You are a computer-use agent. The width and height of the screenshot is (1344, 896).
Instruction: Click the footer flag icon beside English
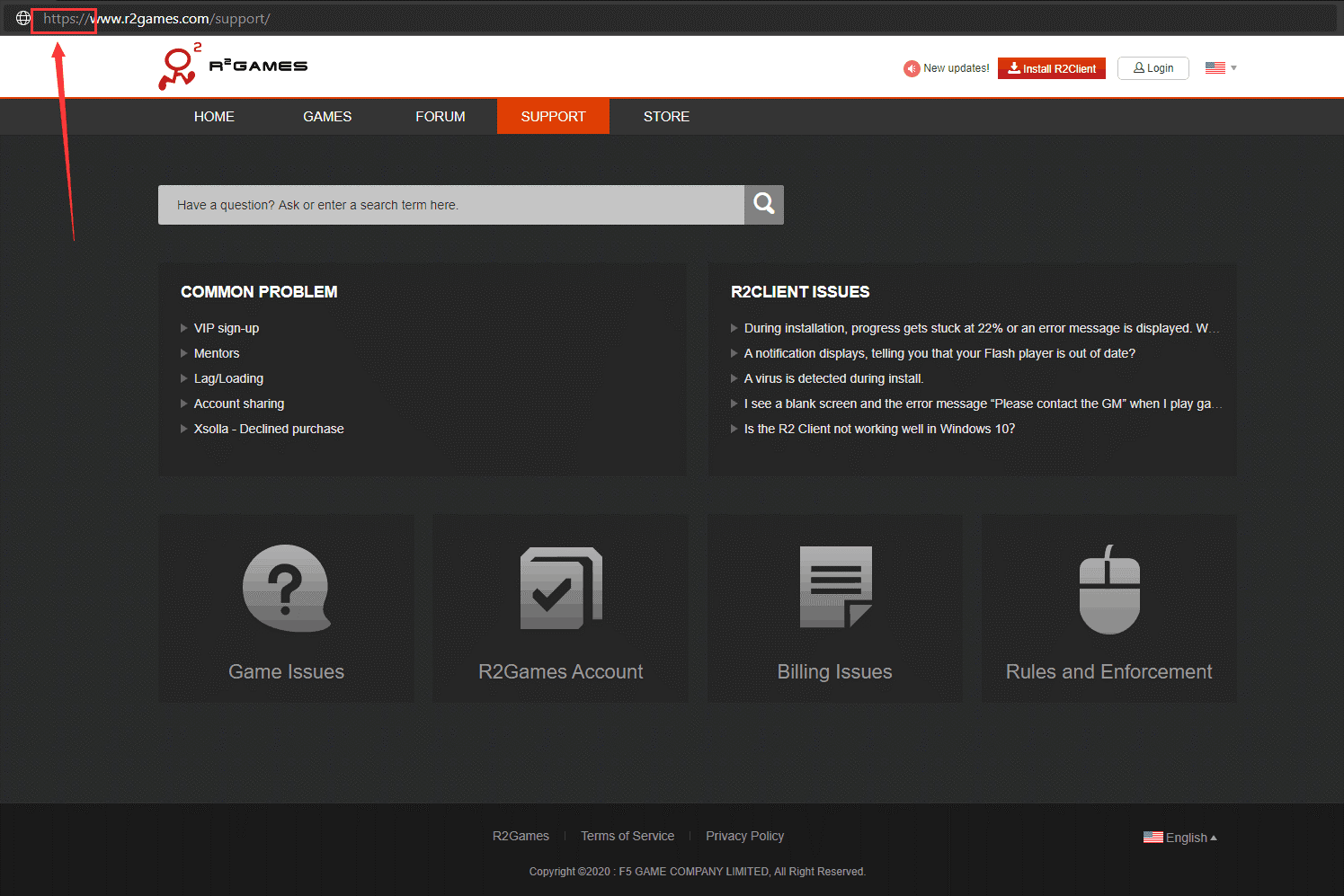tap(1153, 838)
